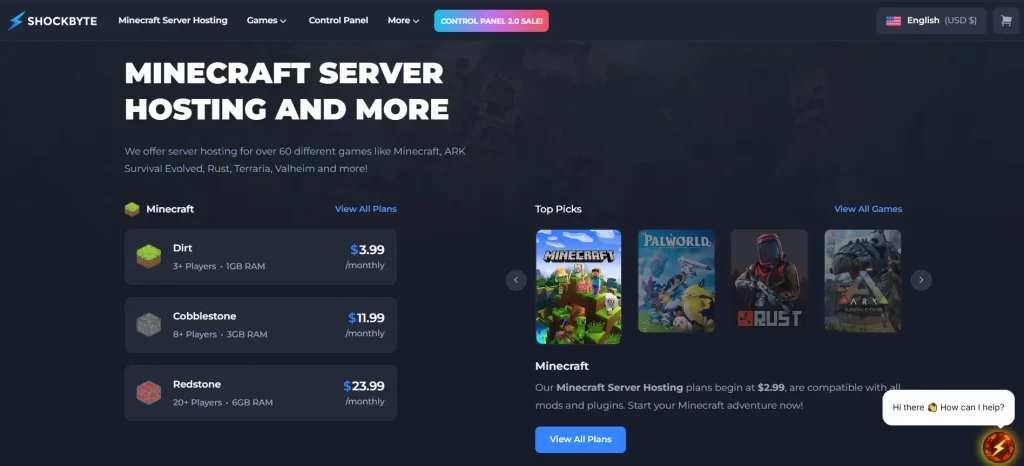The height and width of the screenshot is (466, 1024).
Task: Click the US flag language icon
Action: 893,21
